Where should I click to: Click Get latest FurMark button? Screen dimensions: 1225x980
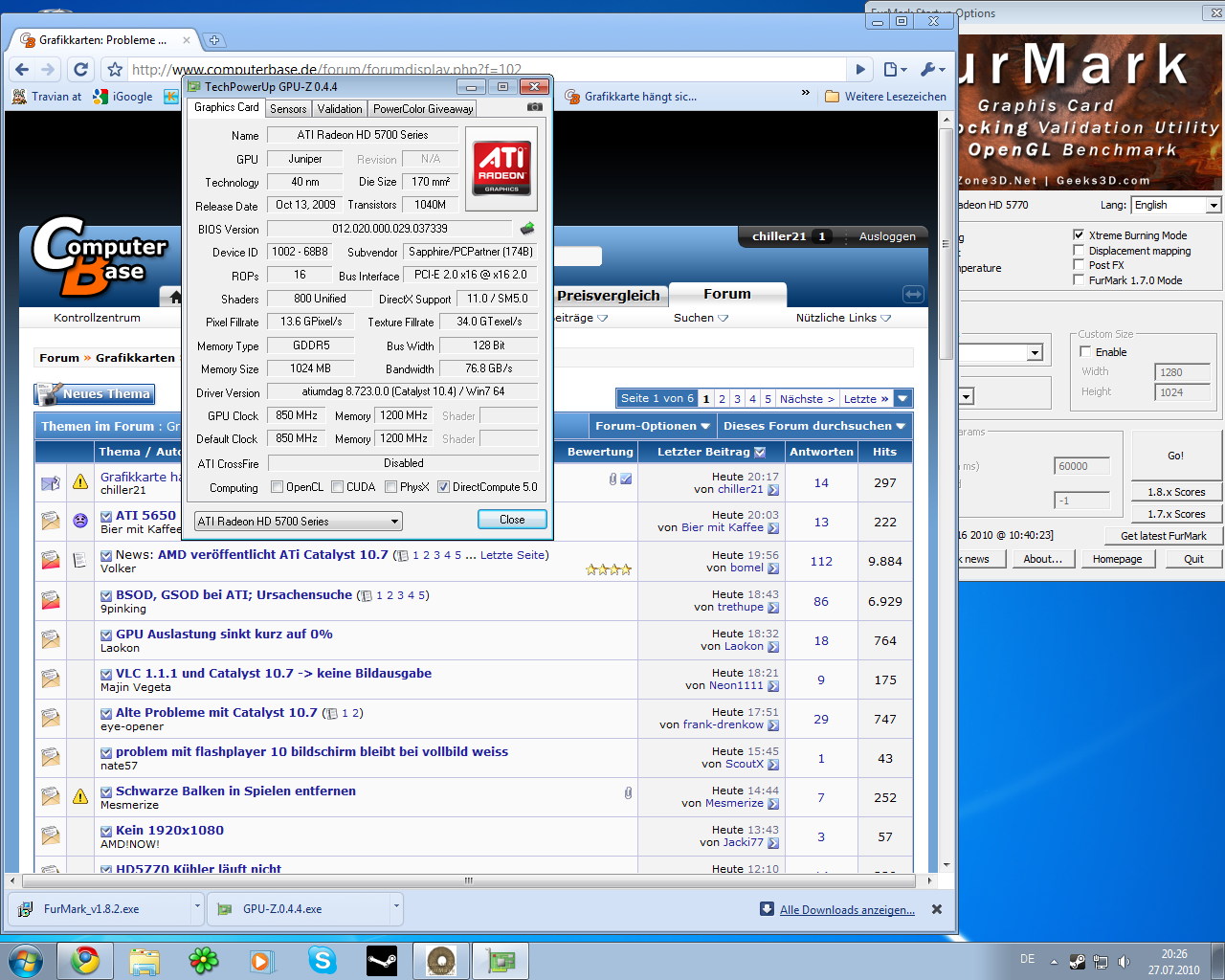click(x=1163, y=536)
